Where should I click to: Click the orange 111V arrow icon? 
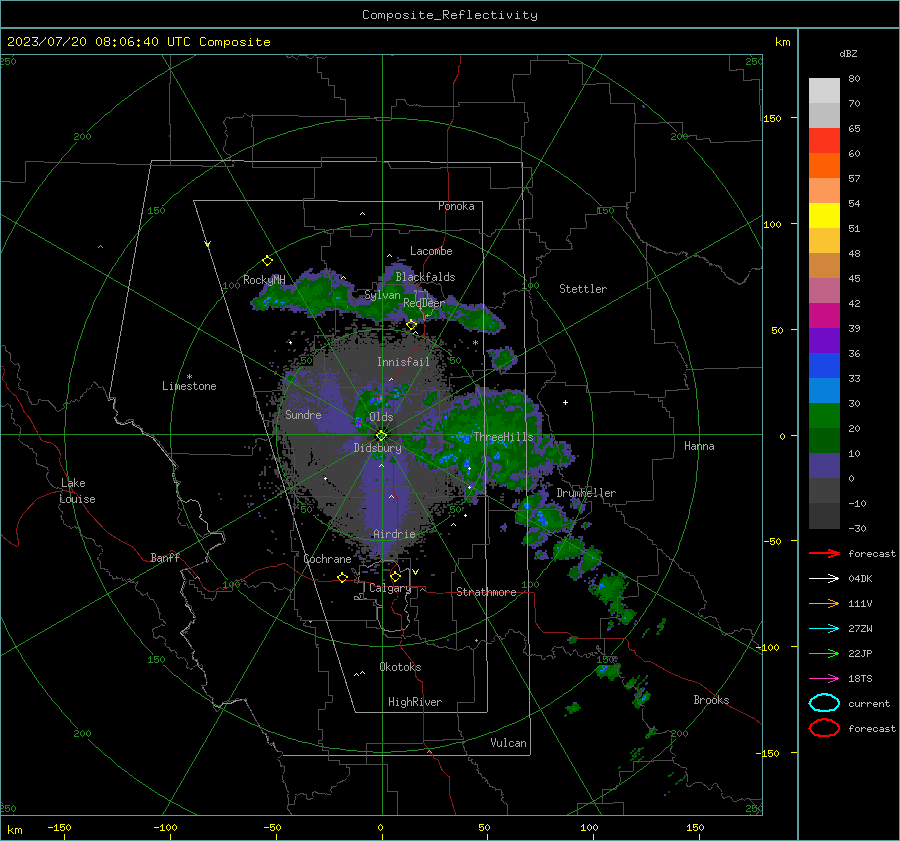click(x=824, y=603)
